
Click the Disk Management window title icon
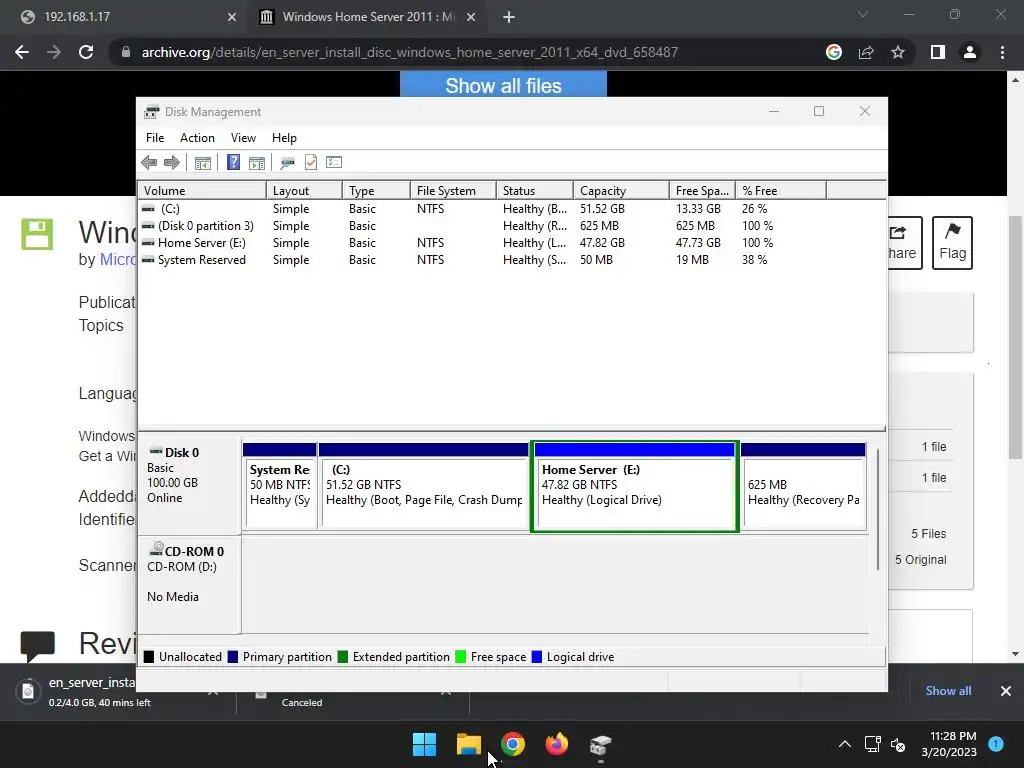pyautogui.click(x=152, y=112)
